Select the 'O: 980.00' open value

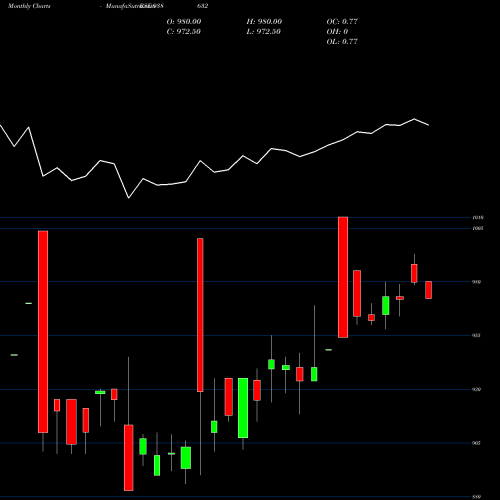184,22
